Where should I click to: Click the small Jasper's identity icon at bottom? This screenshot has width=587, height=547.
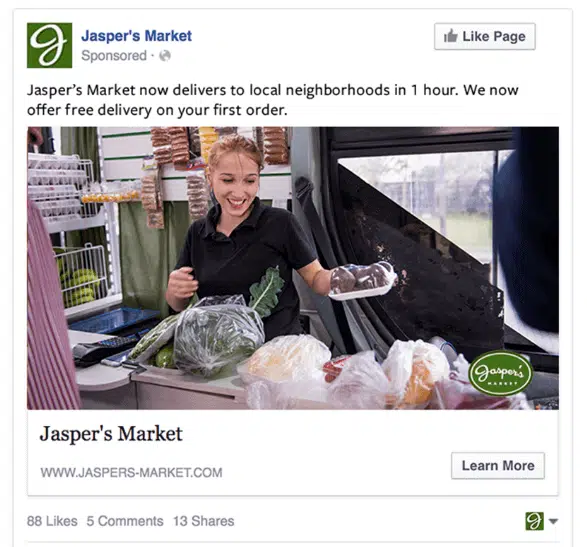coord(534,521)
